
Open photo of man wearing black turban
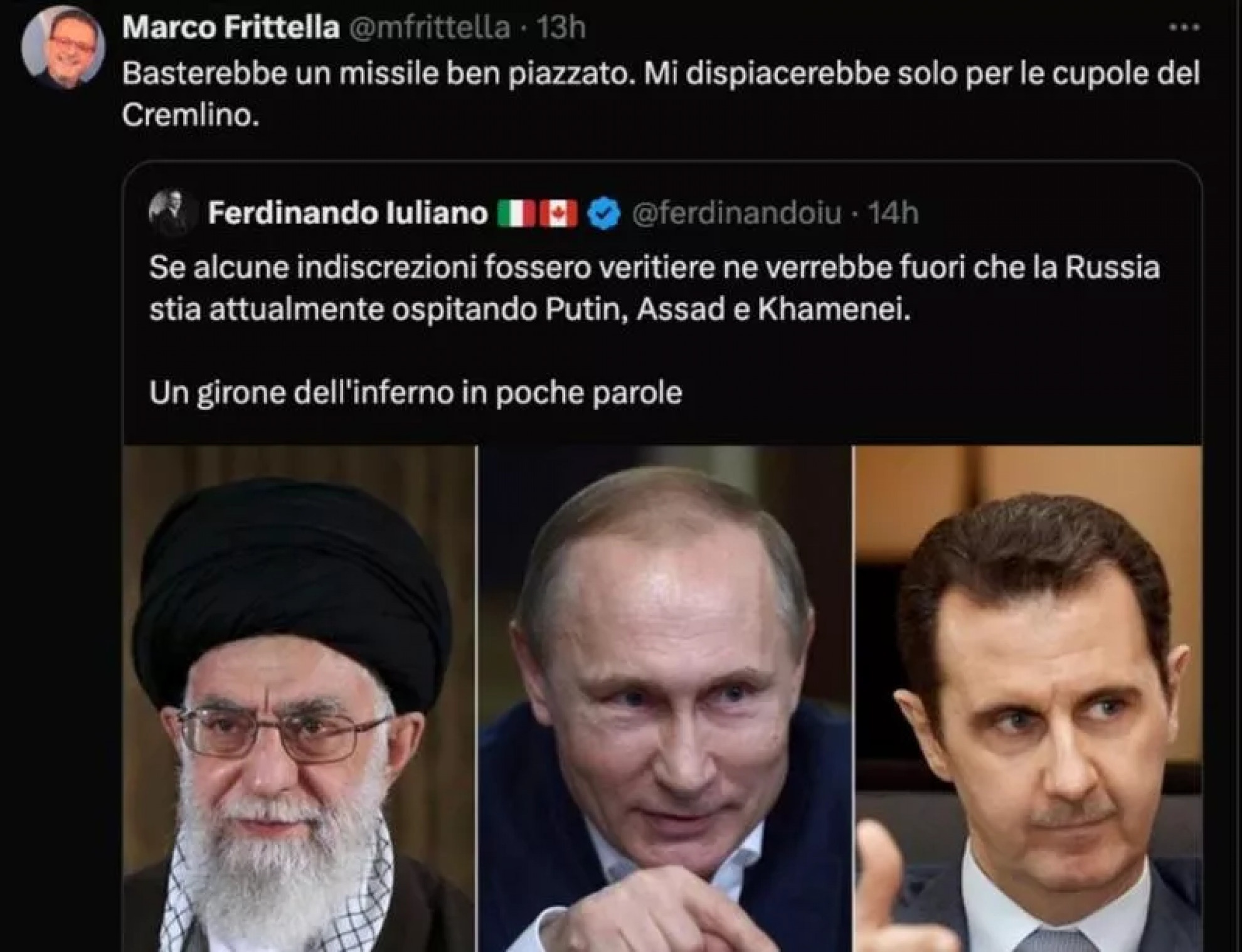300,699
